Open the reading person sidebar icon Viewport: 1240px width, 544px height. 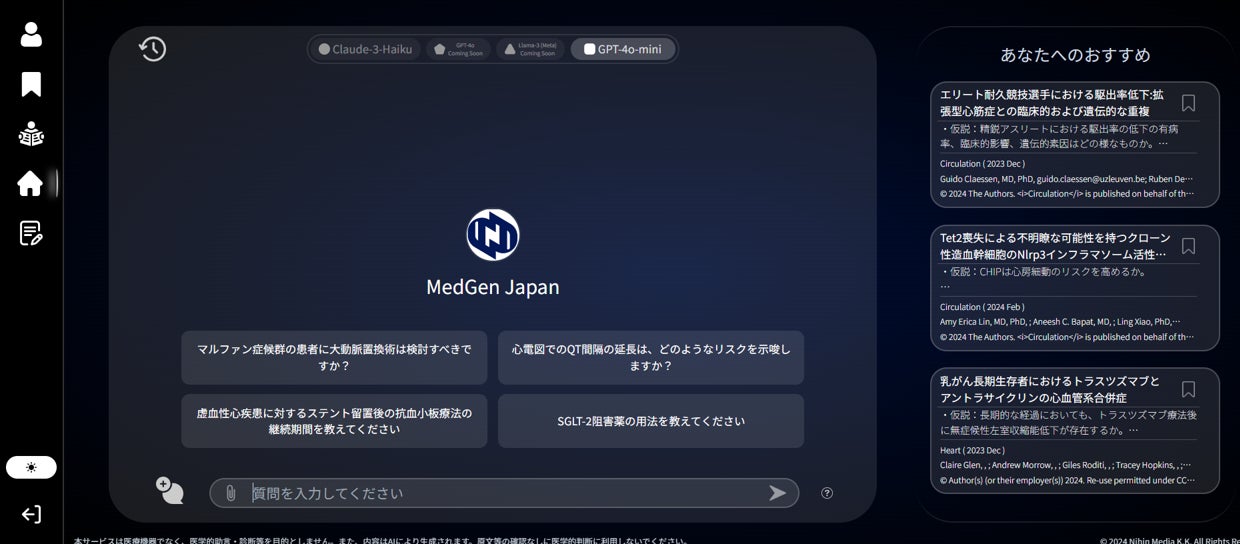pyautogui.click(x=31, y=134)
